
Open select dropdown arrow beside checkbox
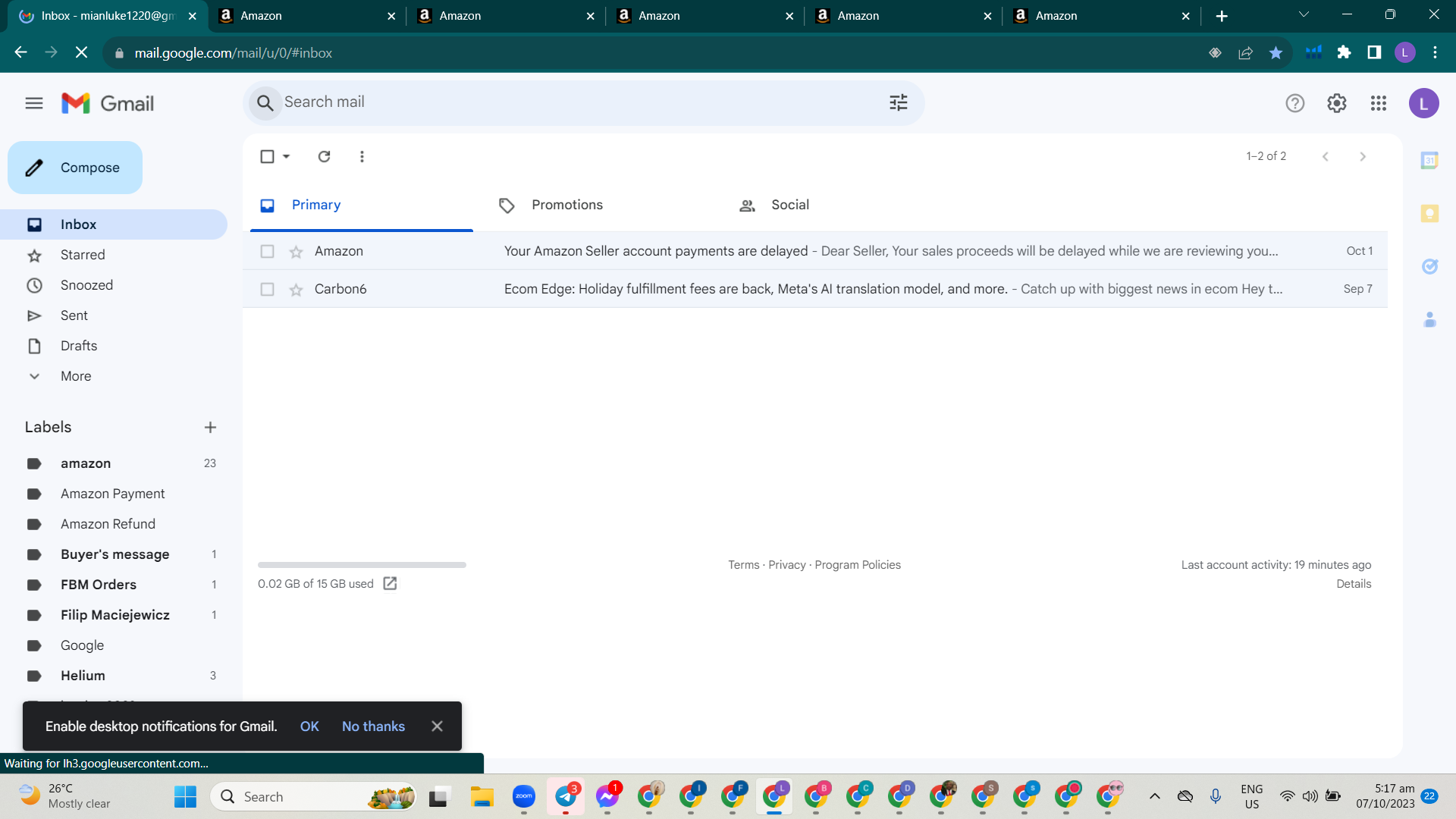pyautogui.click(x=286, y=156)
